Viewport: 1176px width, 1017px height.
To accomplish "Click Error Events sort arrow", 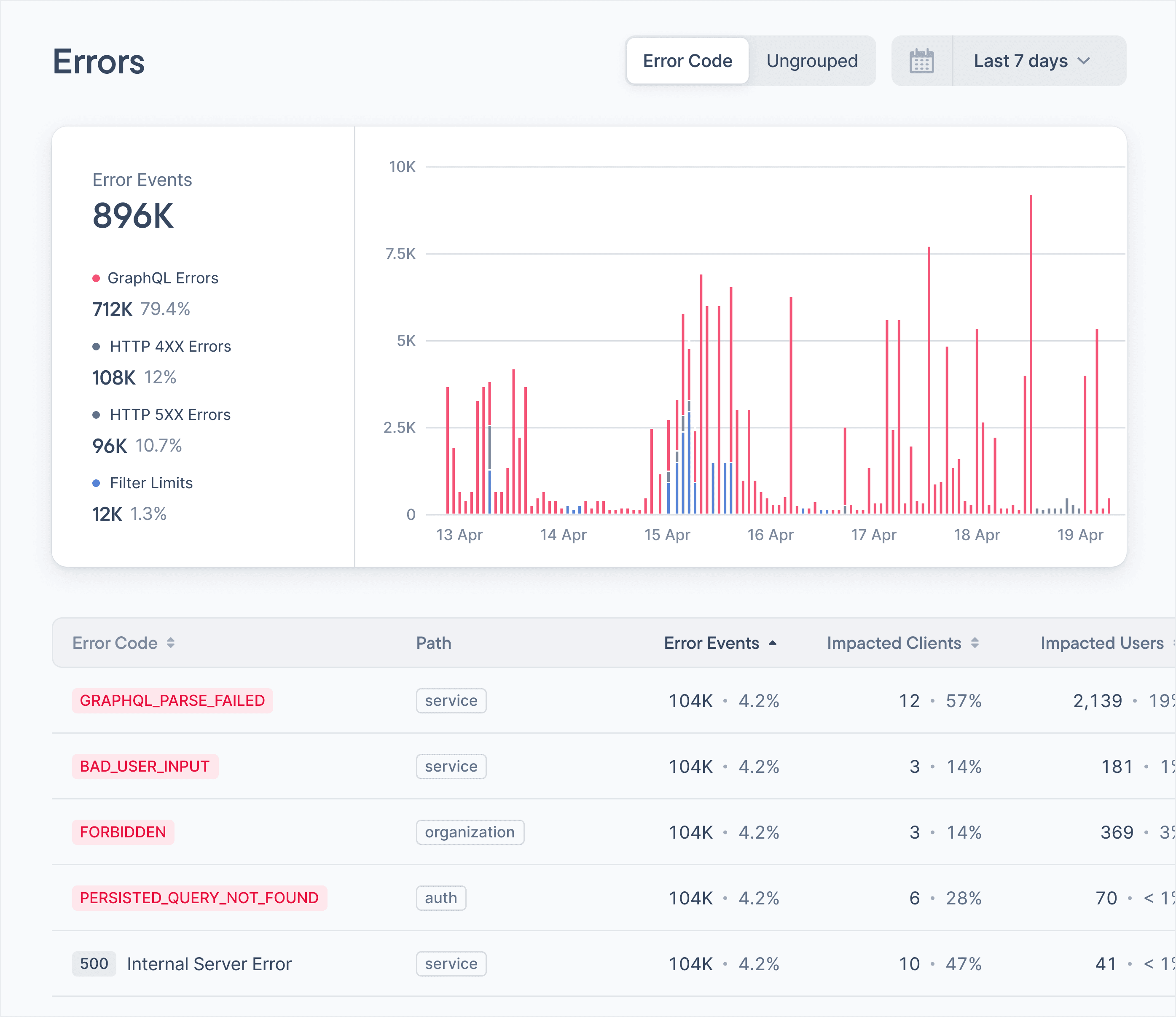I will [x=773, y=643].
